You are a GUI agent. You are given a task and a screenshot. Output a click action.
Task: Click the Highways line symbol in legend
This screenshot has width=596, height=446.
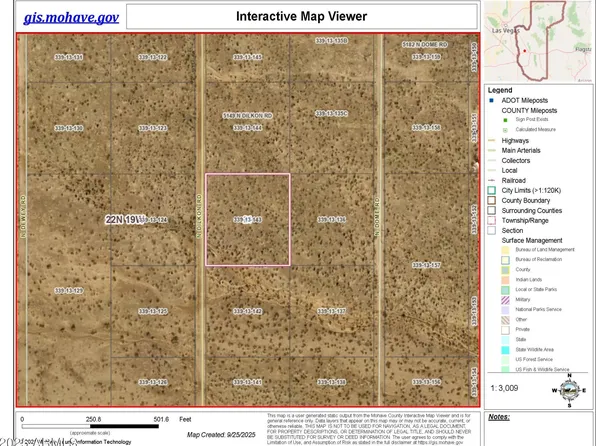[491, 141]
